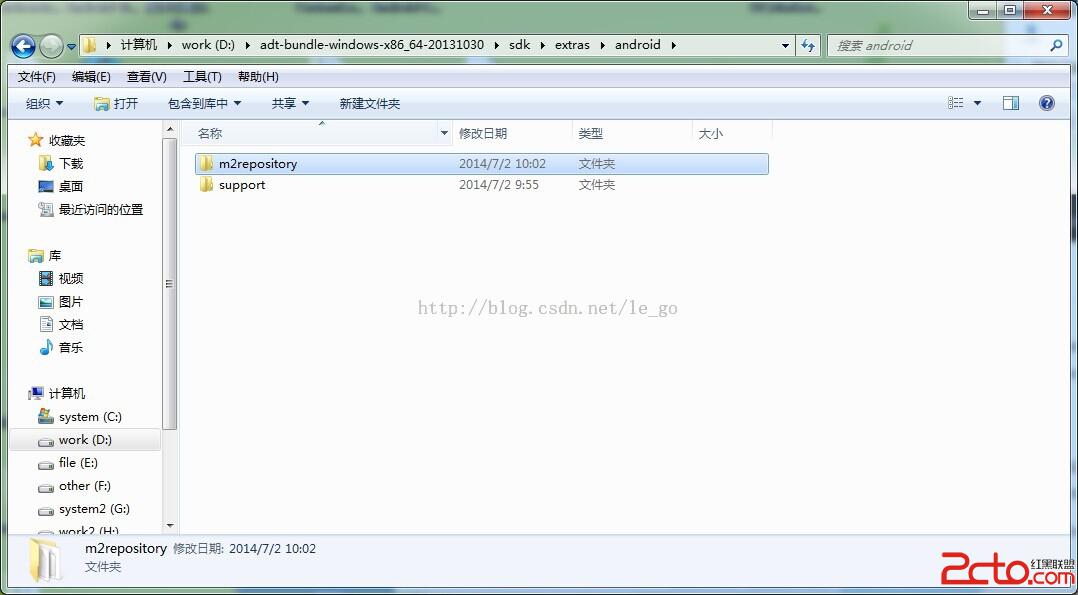Select the work (D:) drive

tap(85, 440)
